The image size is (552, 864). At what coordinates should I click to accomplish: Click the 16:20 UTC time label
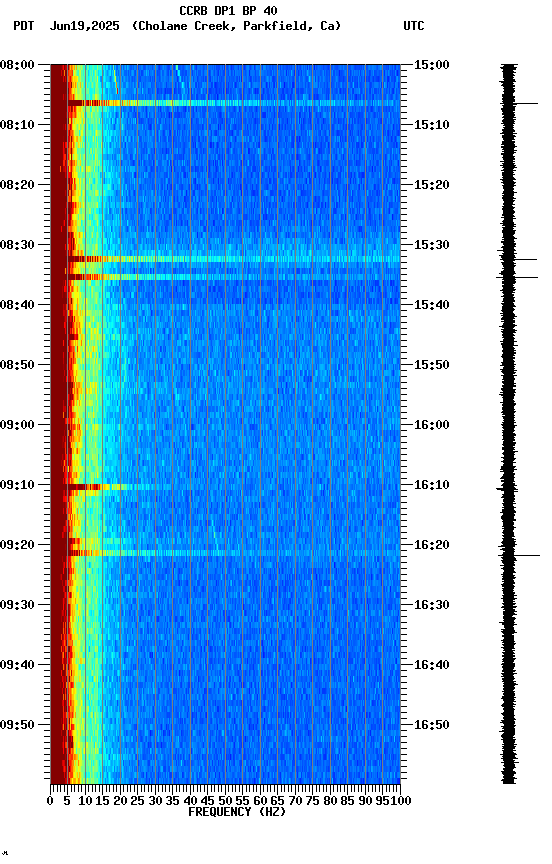click(x=431, y=545)
